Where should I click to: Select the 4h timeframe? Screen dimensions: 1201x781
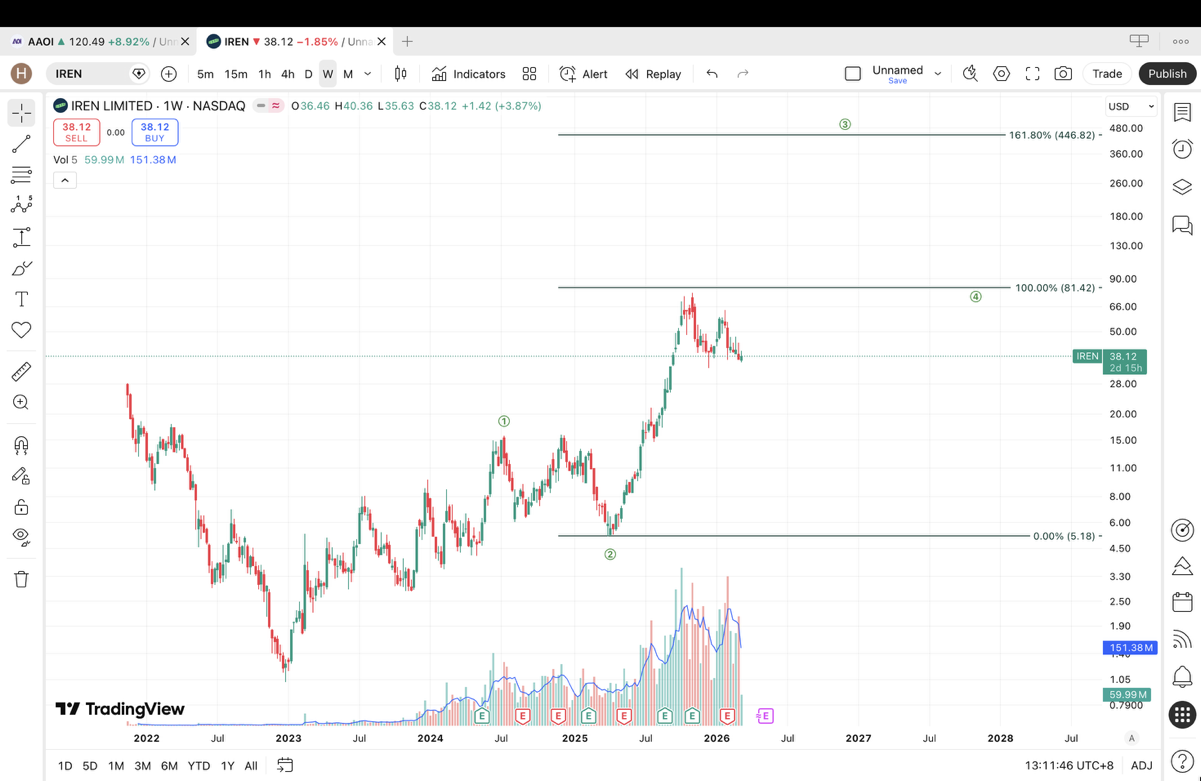click(x=288, y=74)
